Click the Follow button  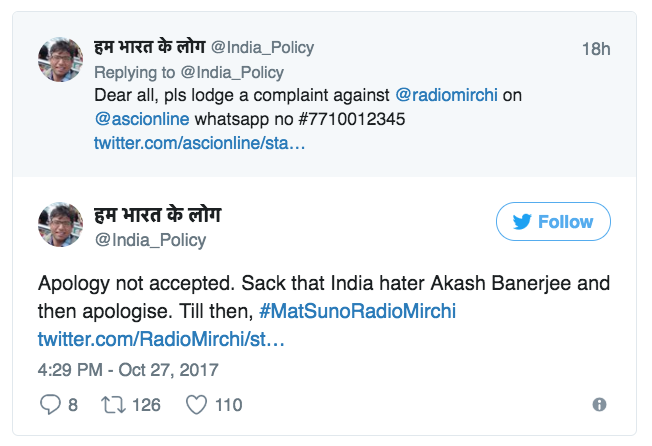coord(553,222)
